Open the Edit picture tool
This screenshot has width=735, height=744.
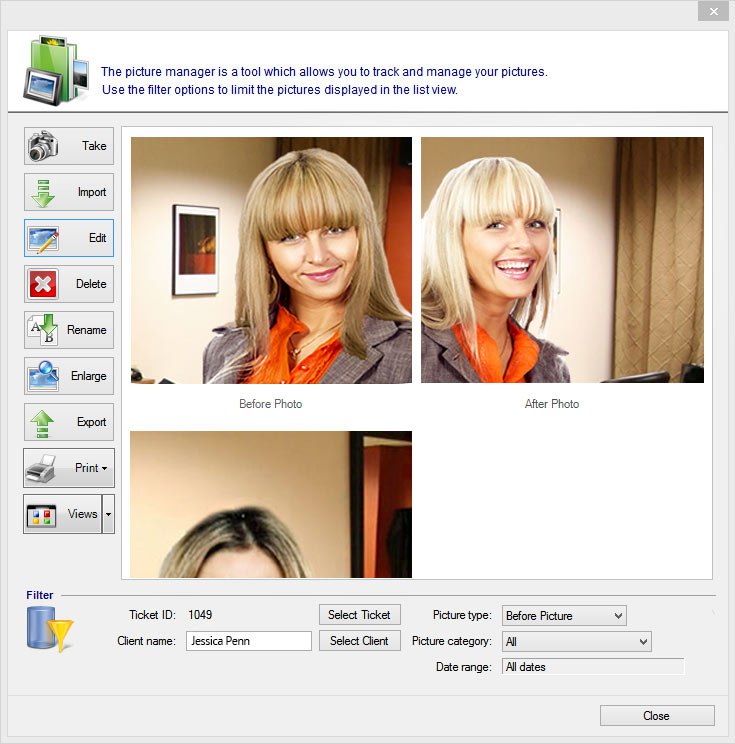coord(68,238)
